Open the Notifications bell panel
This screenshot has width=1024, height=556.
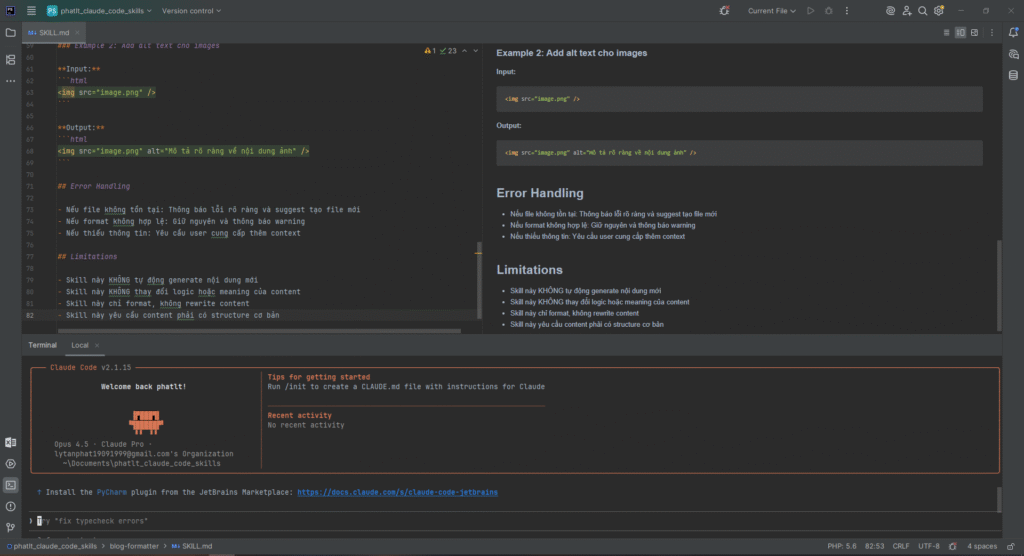(1012, 32)
